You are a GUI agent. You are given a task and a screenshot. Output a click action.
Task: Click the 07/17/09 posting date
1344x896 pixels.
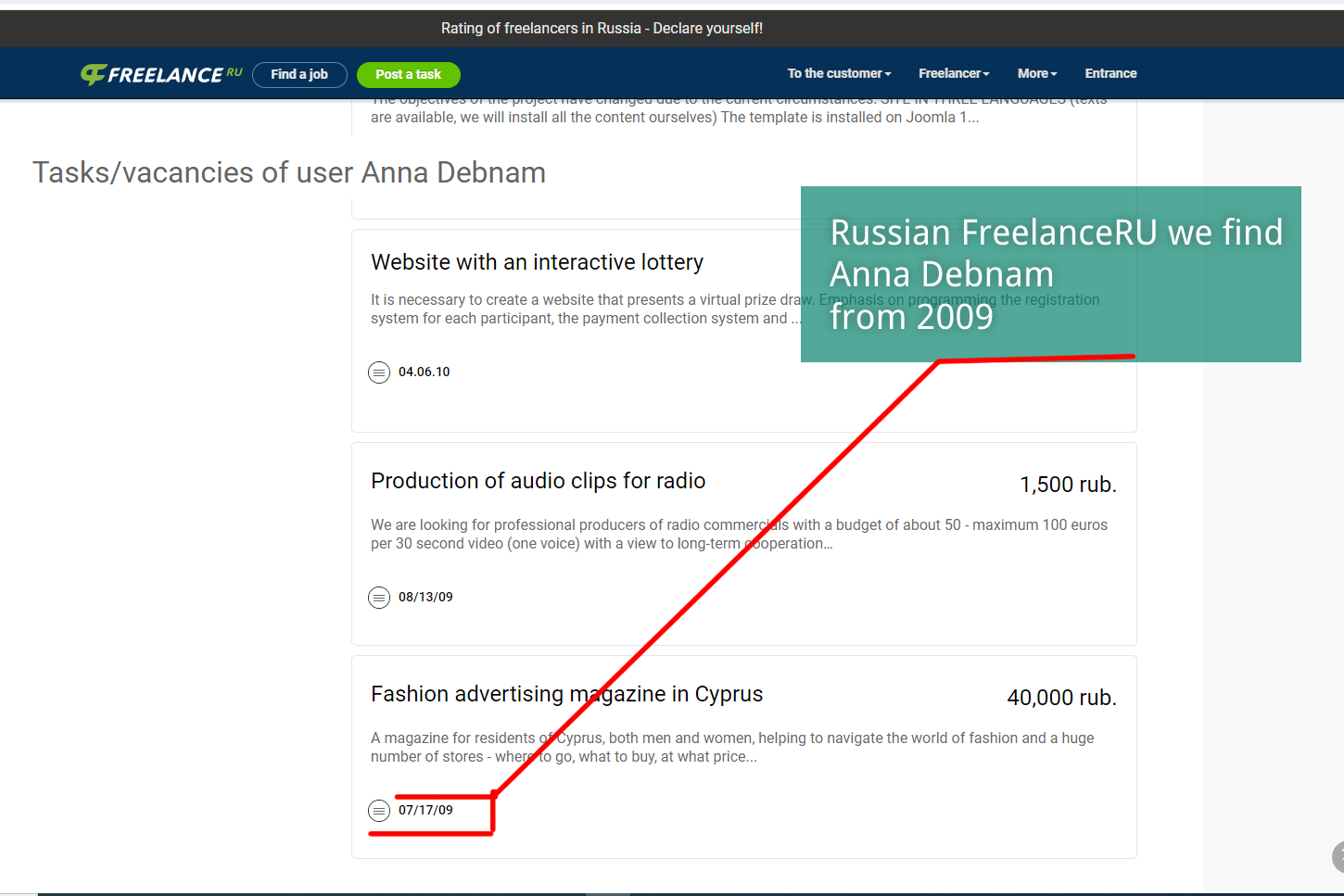(425, 810)
